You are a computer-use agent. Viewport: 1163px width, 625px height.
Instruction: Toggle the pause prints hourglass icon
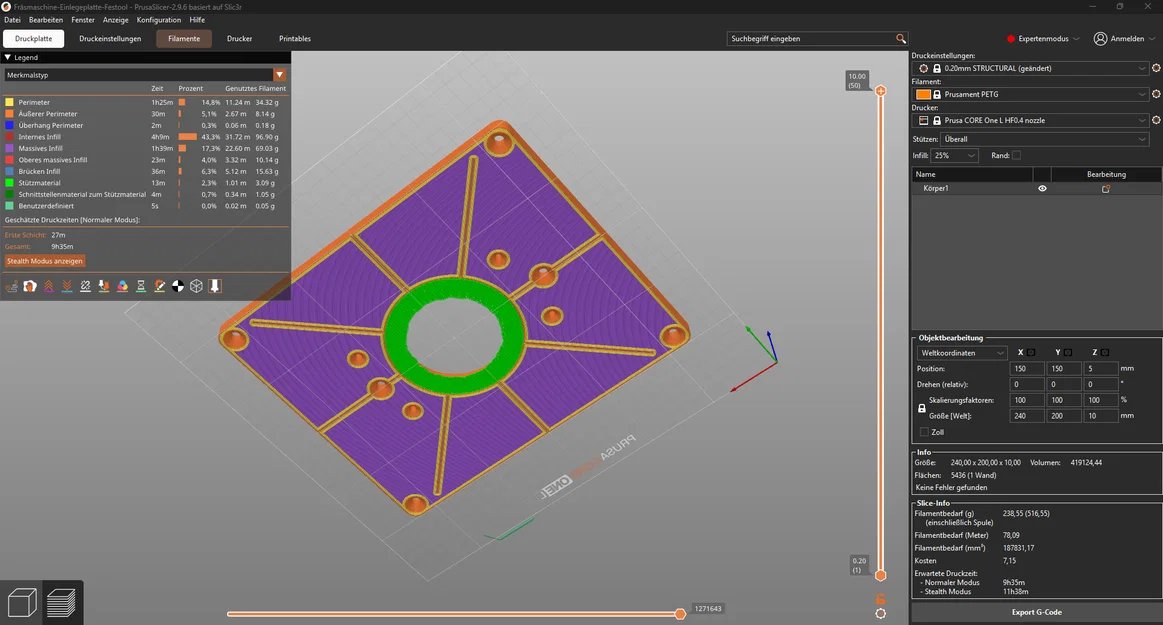(141, 286)
